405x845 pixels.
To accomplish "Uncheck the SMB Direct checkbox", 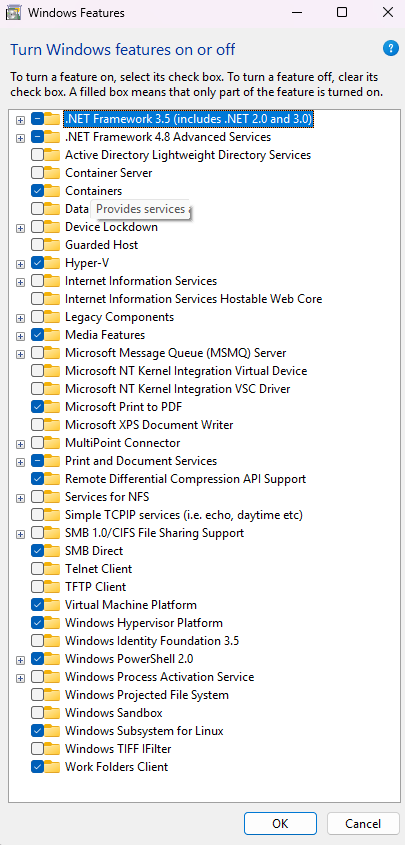I will pyautogui.click(x=38, y=551).
